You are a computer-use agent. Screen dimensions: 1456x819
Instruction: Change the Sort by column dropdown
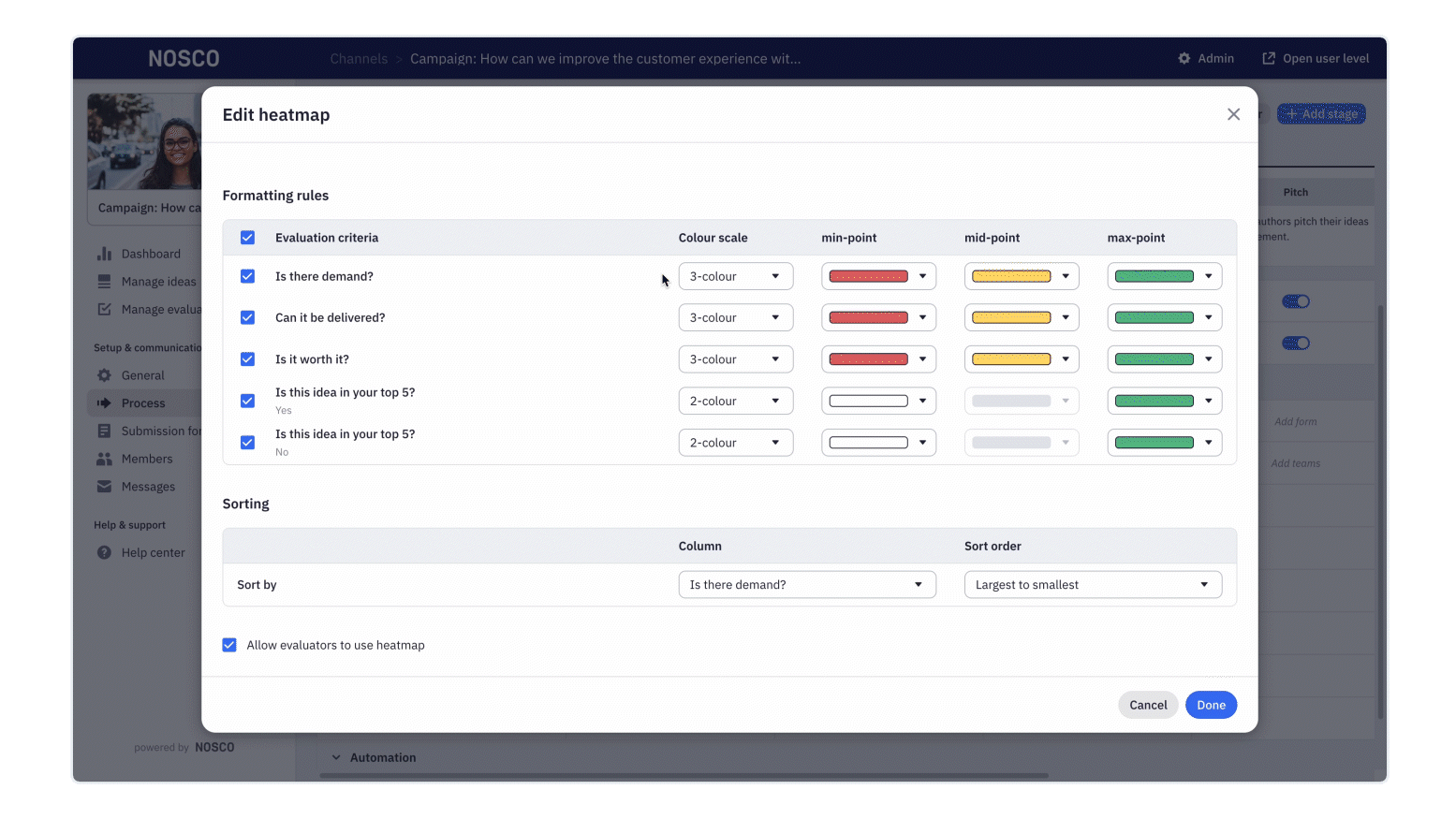[807, 584]
